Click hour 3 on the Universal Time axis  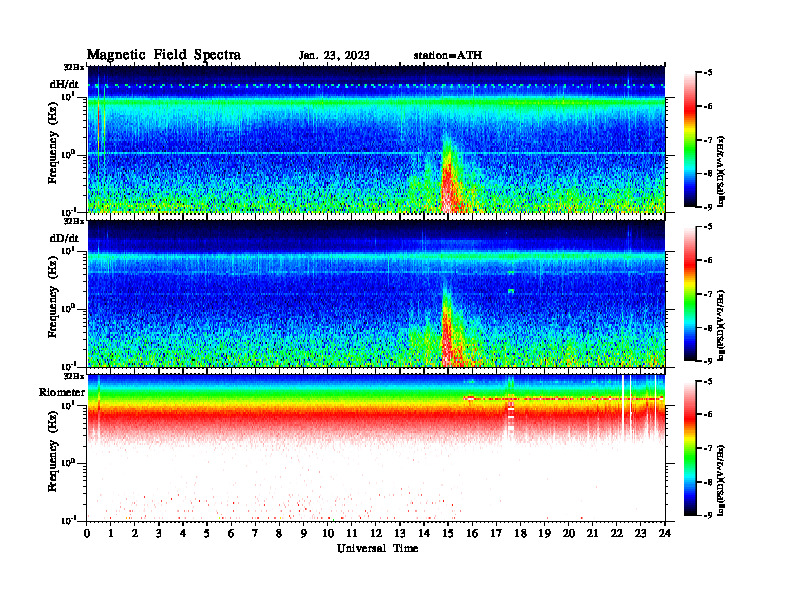(x=159, y=533)
